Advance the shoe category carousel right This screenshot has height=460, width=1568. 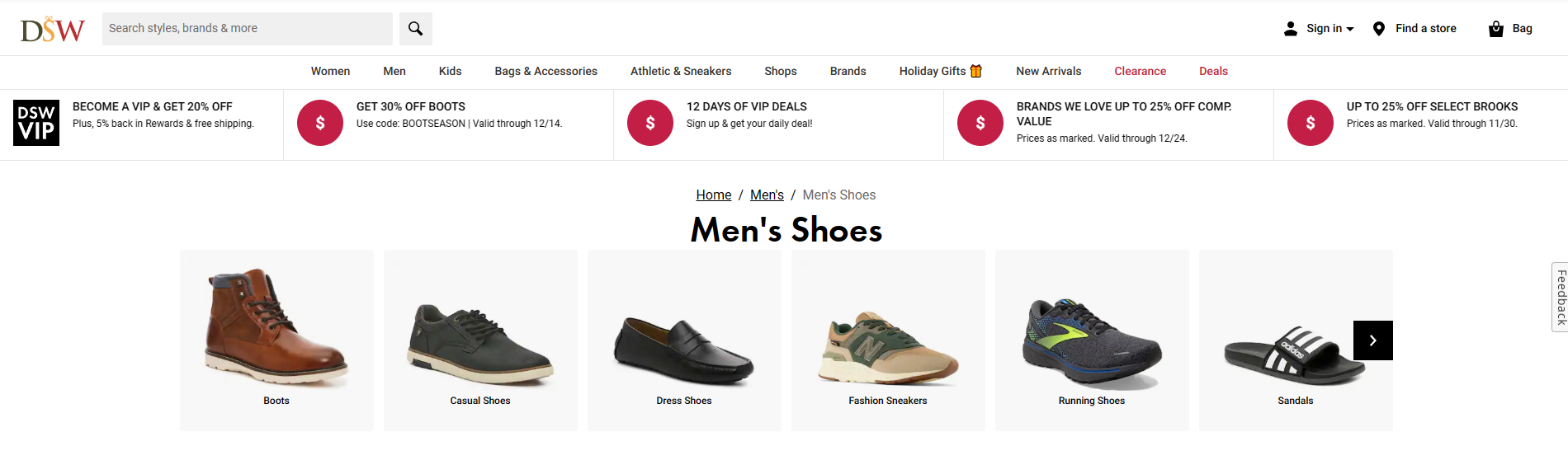pyautogui.click(x=1372, y=340)
